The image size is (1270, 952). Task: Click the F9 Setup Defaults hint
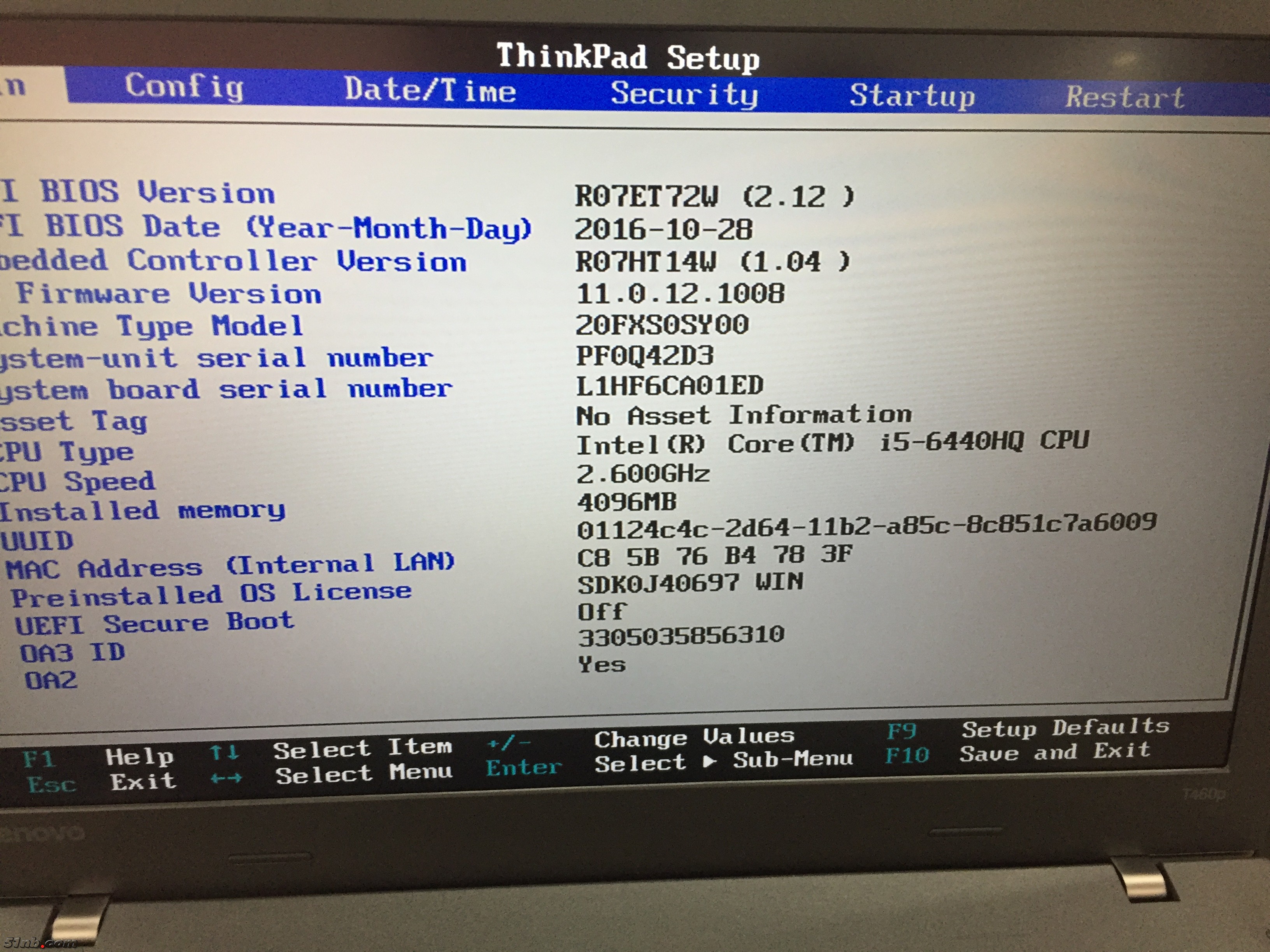[x=902, y=731]
